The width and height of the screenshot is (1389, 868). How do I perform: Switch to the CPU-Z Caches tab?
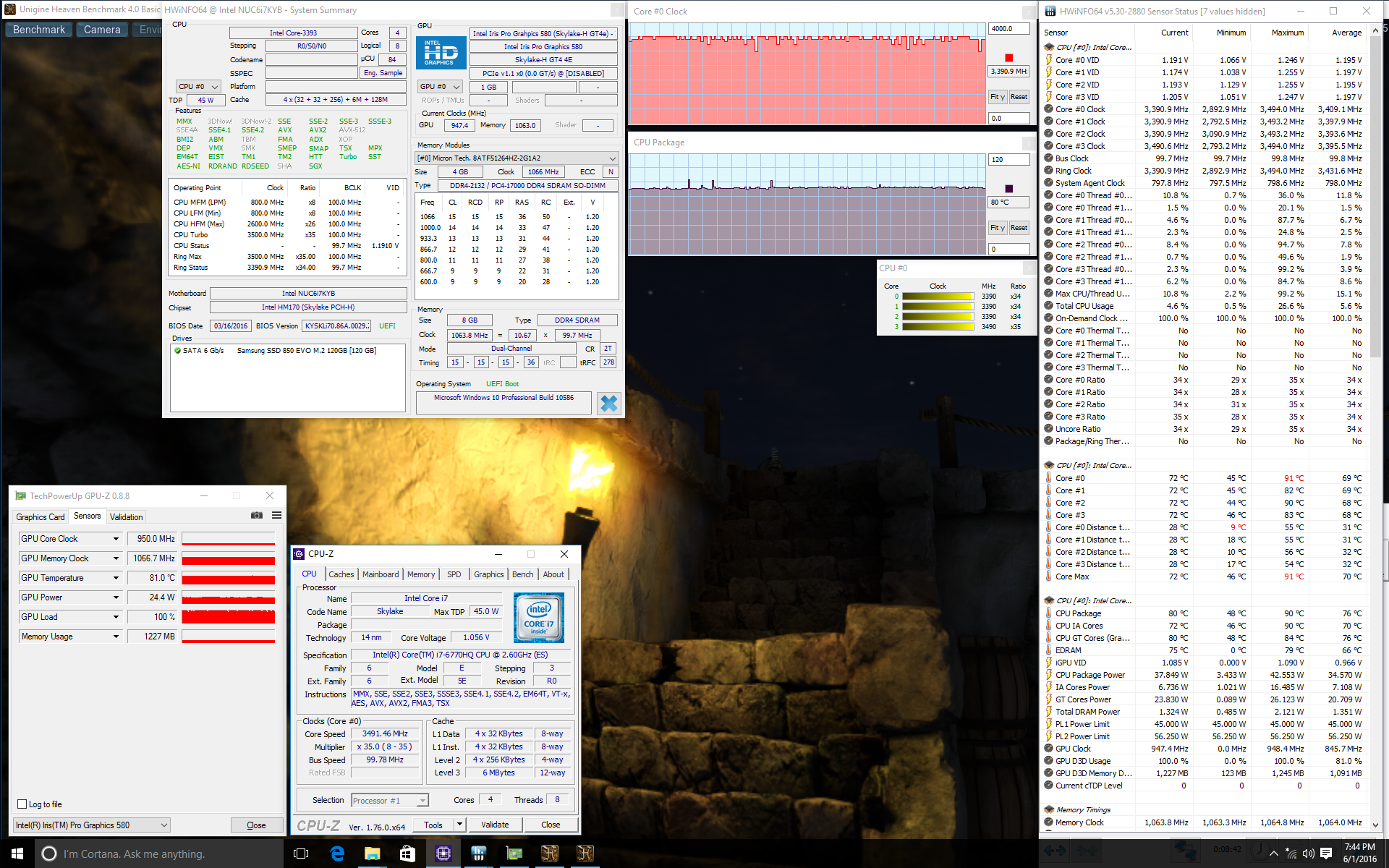point(341,574)
